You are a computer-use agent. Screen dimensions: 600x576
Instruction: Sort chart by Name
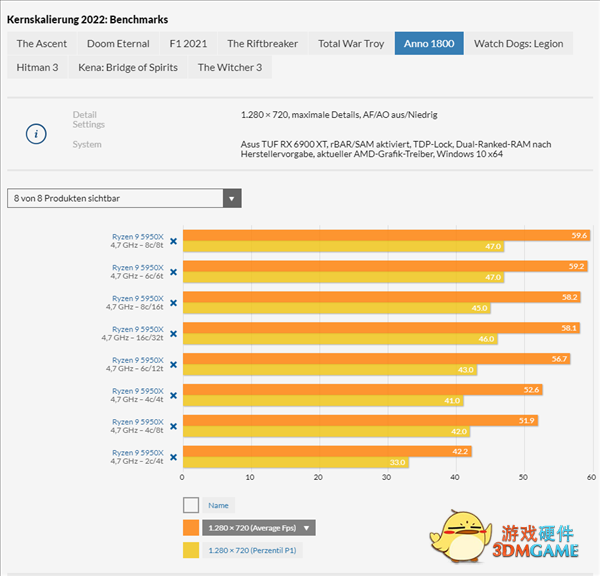coord(218,506)
